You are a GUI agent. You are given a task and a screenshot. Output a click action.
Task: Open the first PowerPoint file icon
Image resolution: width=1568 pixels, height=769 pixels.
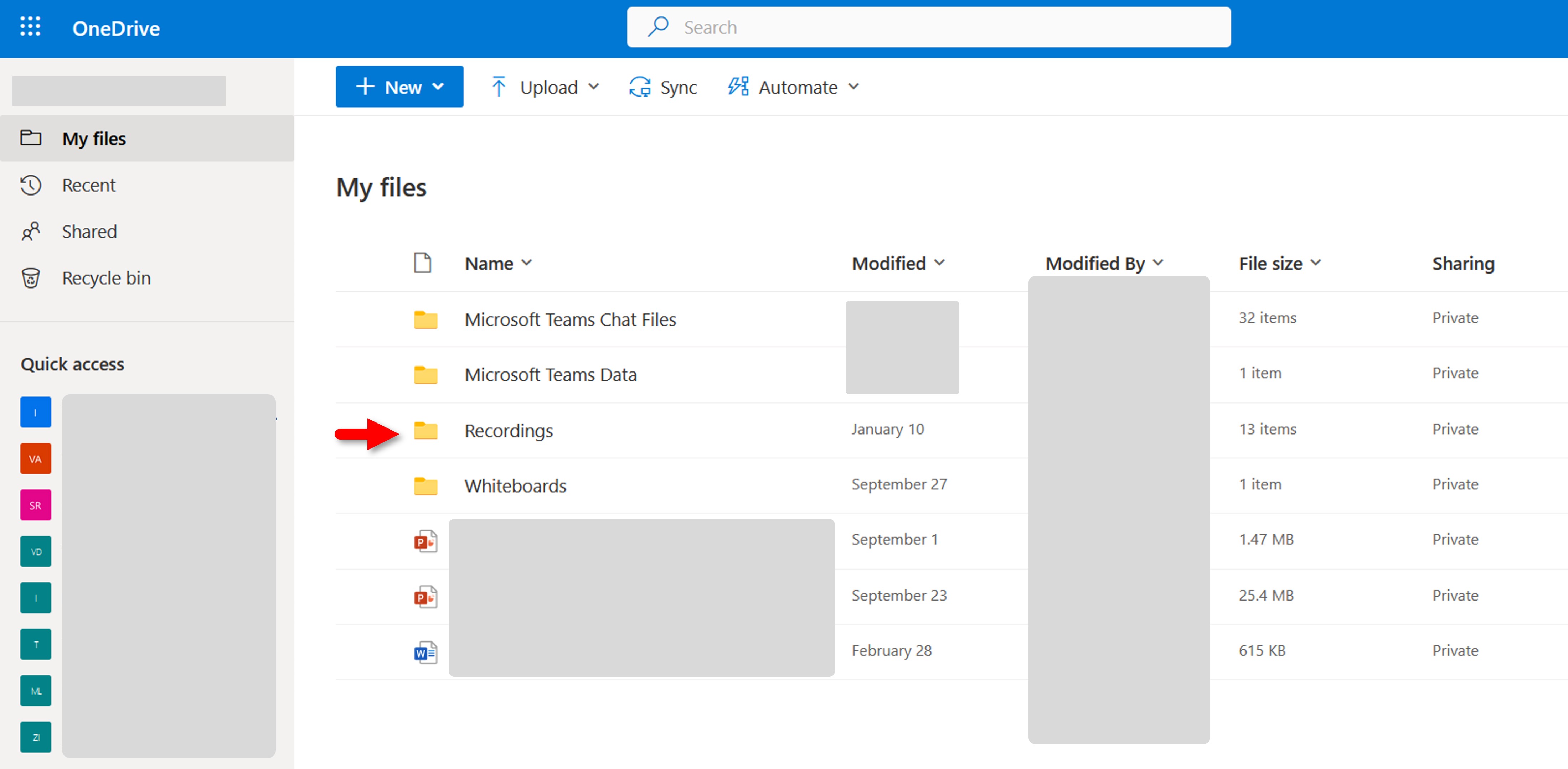(425, 541)
